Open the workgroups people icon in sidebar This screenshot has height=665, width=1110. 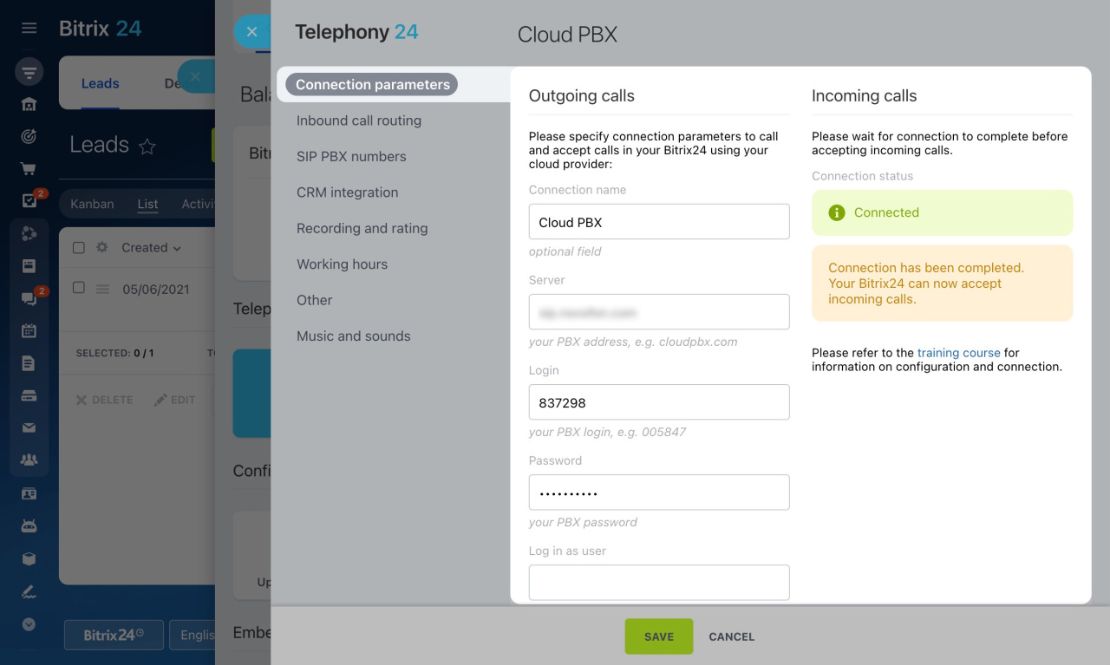click(29, 460)
